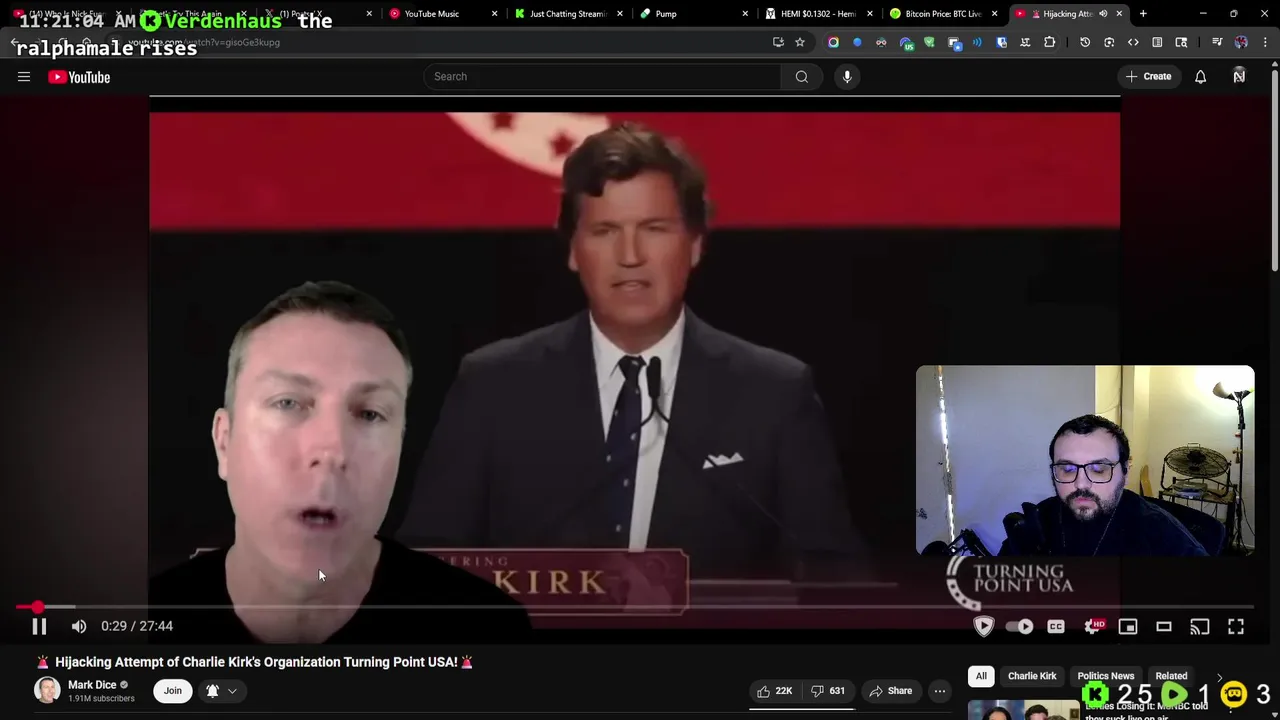Switch to theater mode
1280x720 pixels.
tap(1164, 626)
